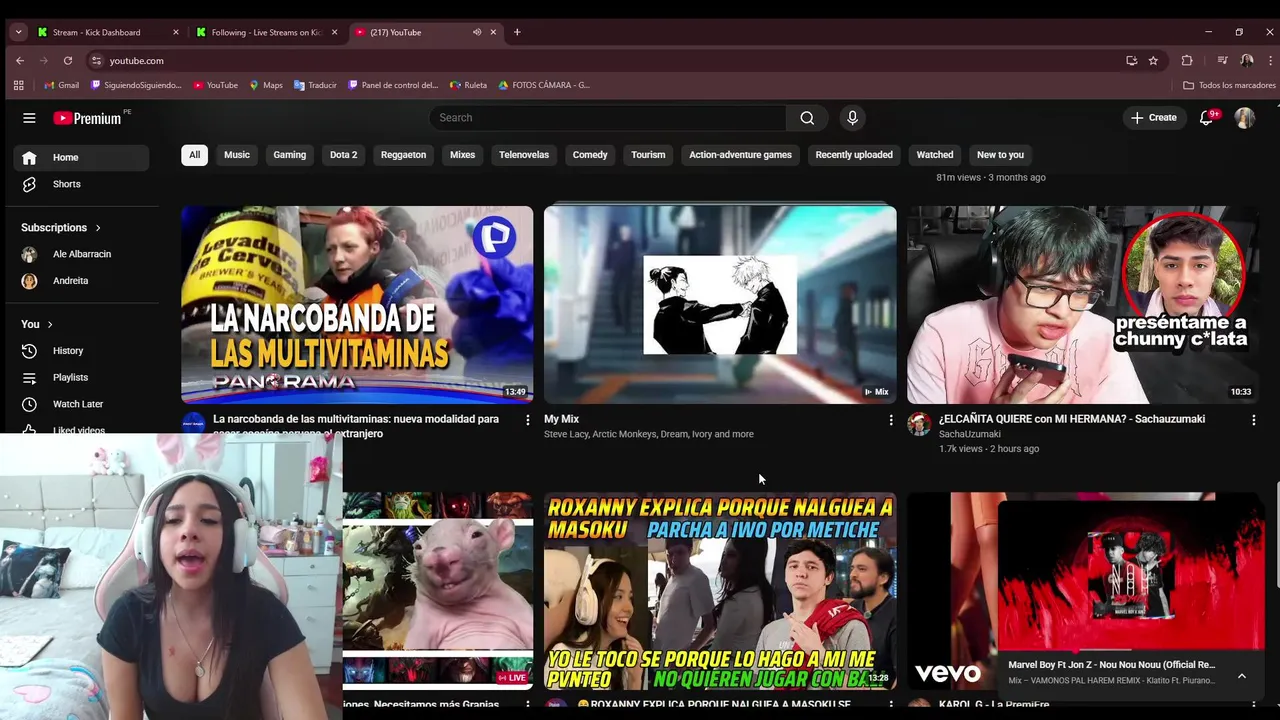Screen dimensions: 1280x720
Task: Select the Reggaeton filter chip
Action: [403, 155]
